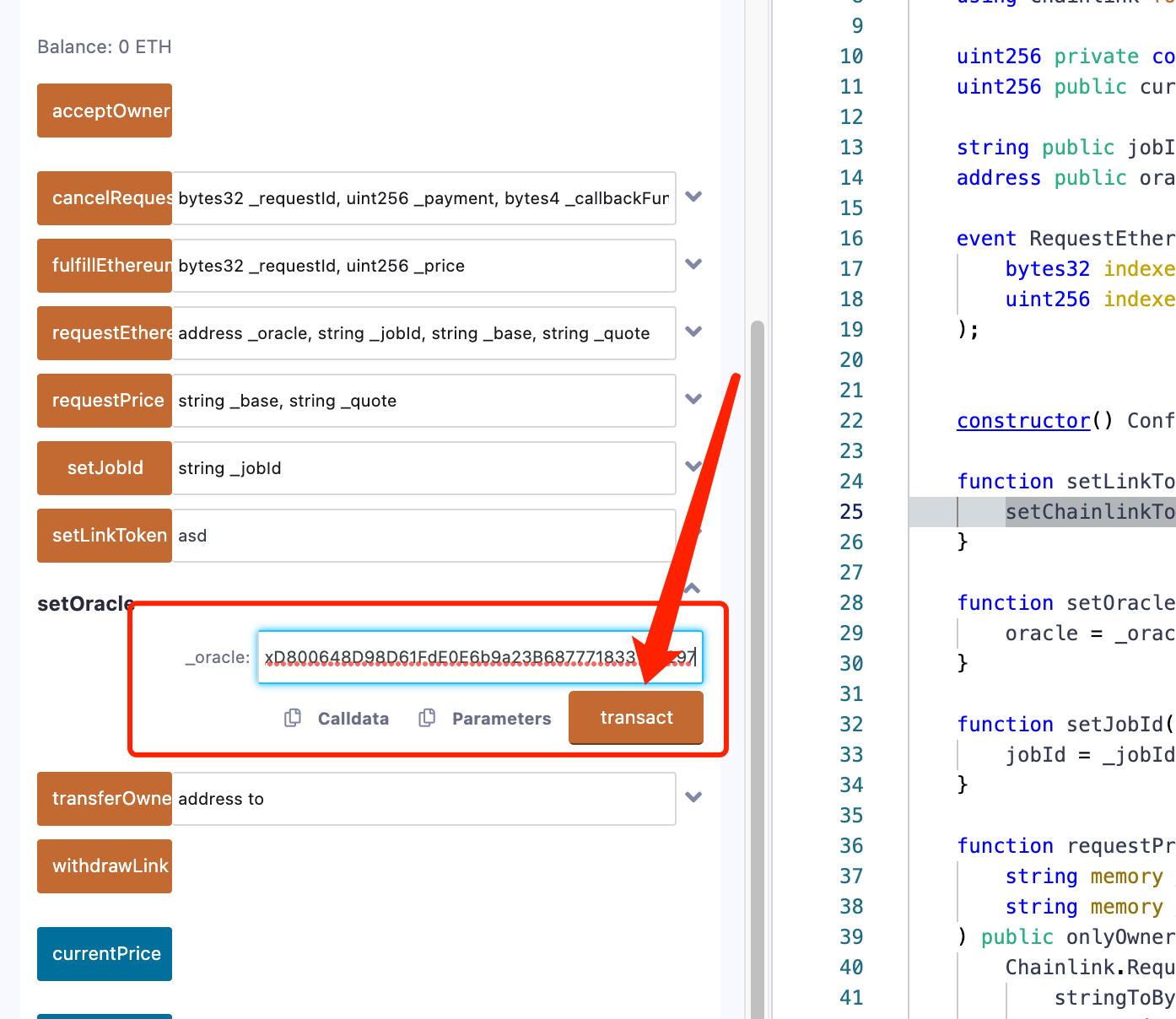The width and height of the screenshot is (1176, 1019).
Task: Click the constructor link in the code
Action: [x=1023, y=421]
